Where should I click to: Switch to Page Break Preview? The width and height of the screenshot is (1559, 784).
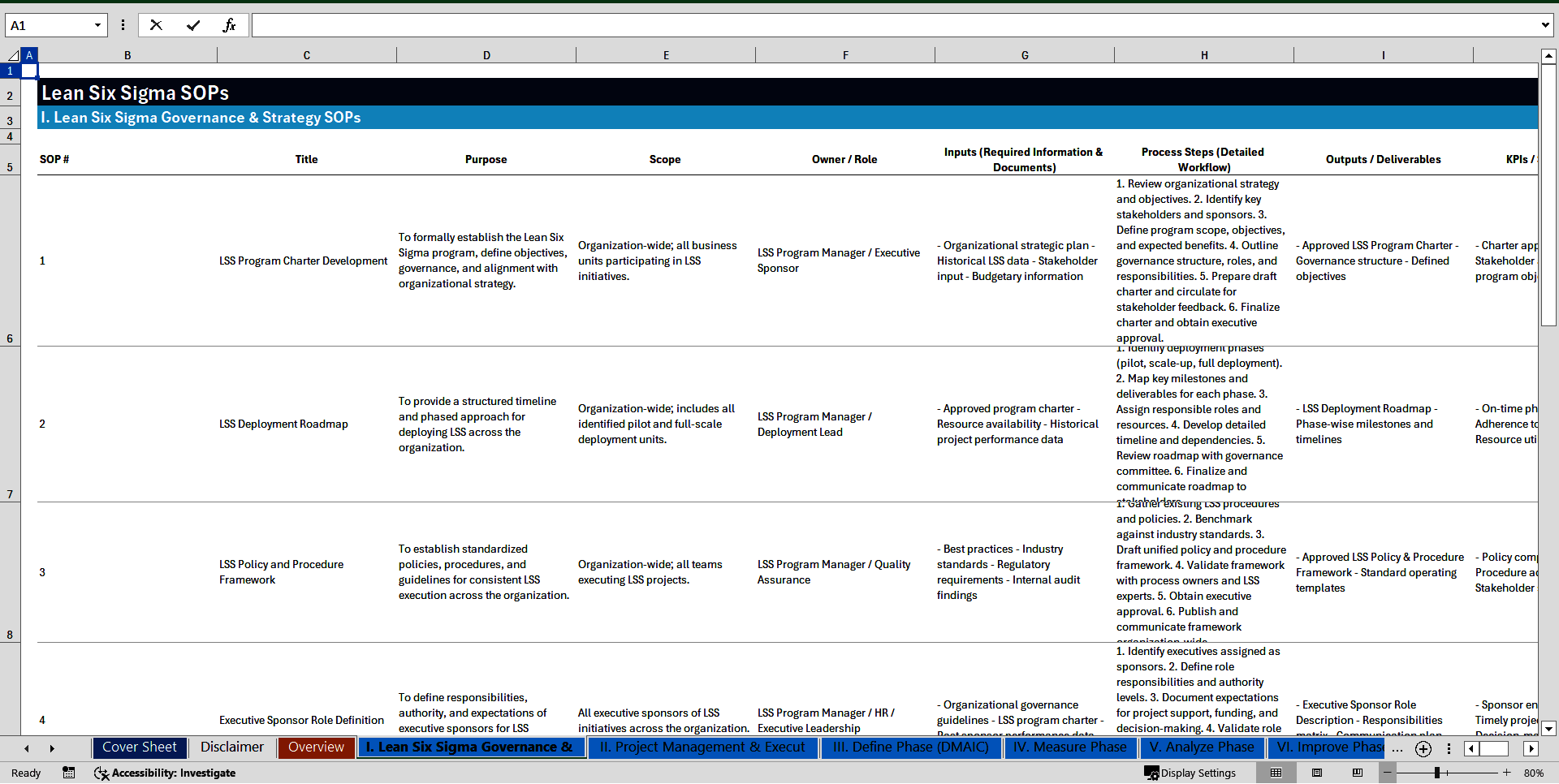coord(1358,773)
